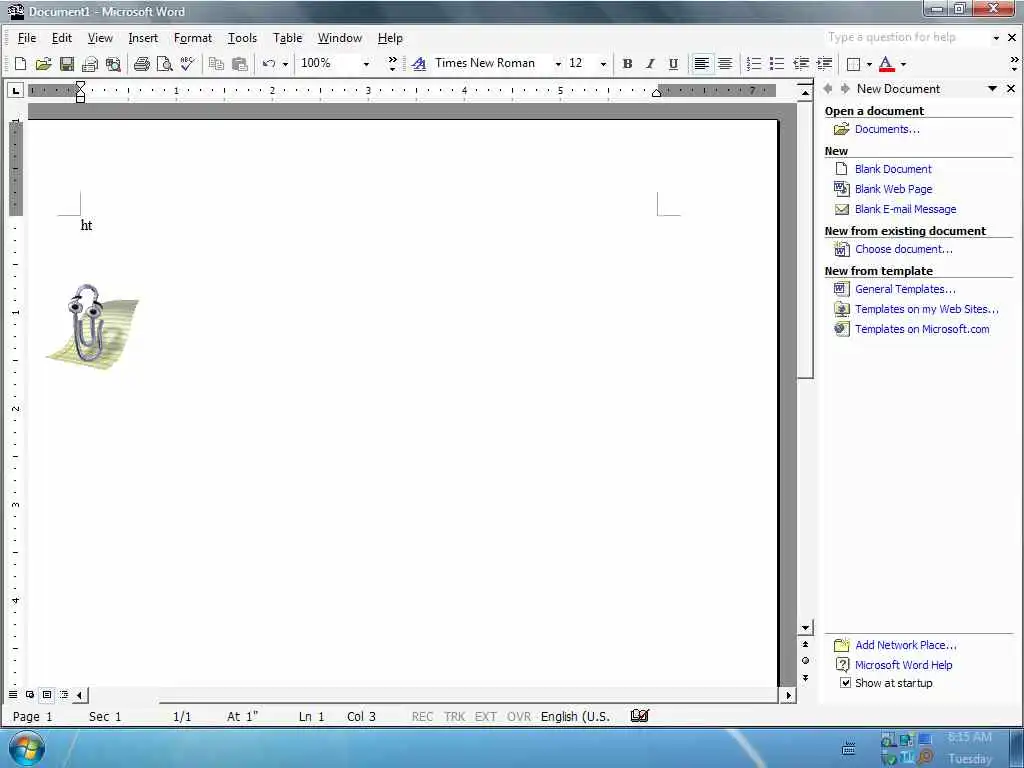Open Microsoft Word Help link
The height and width of the screenshot is (768, 1024).
pos(903,665)
